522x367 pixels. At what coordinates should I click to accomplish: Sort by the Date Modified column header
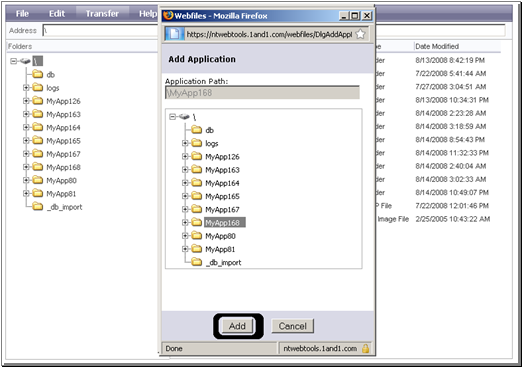point(437,46)
